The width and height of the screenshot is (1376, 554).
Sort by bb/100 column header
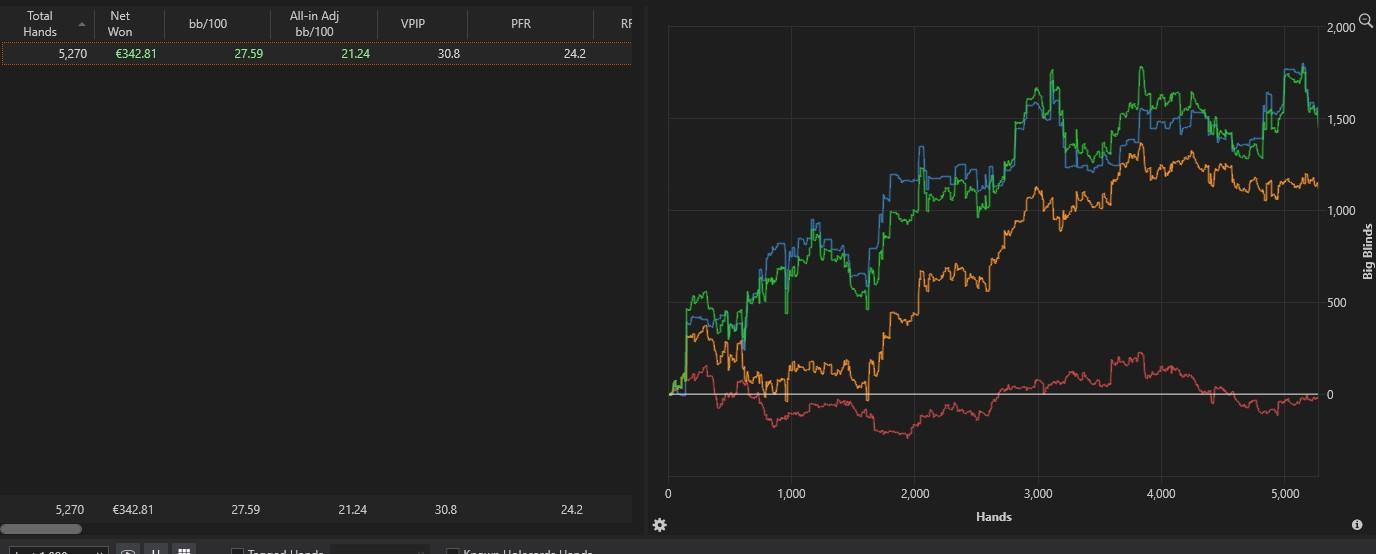(x=208, y=24)
